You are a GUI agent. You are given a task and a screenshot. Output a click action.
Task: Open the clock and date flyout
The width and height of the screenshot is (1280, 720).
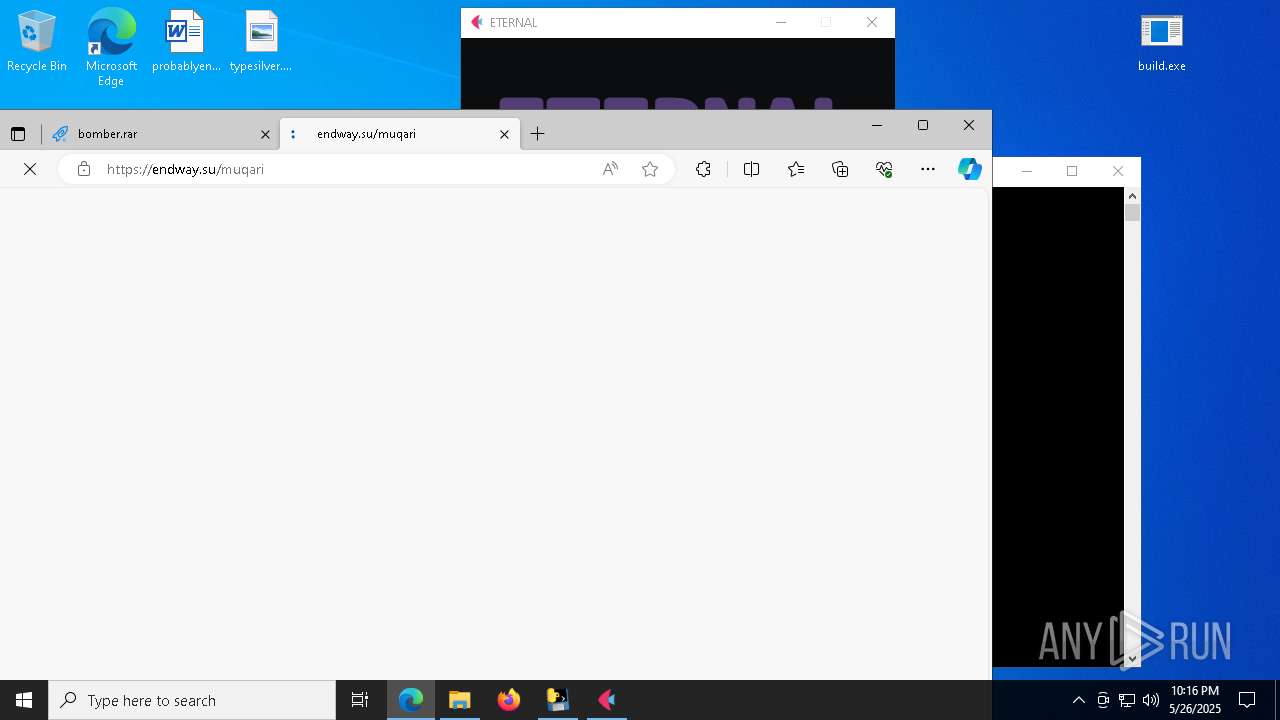click(x=1194, y=700)
